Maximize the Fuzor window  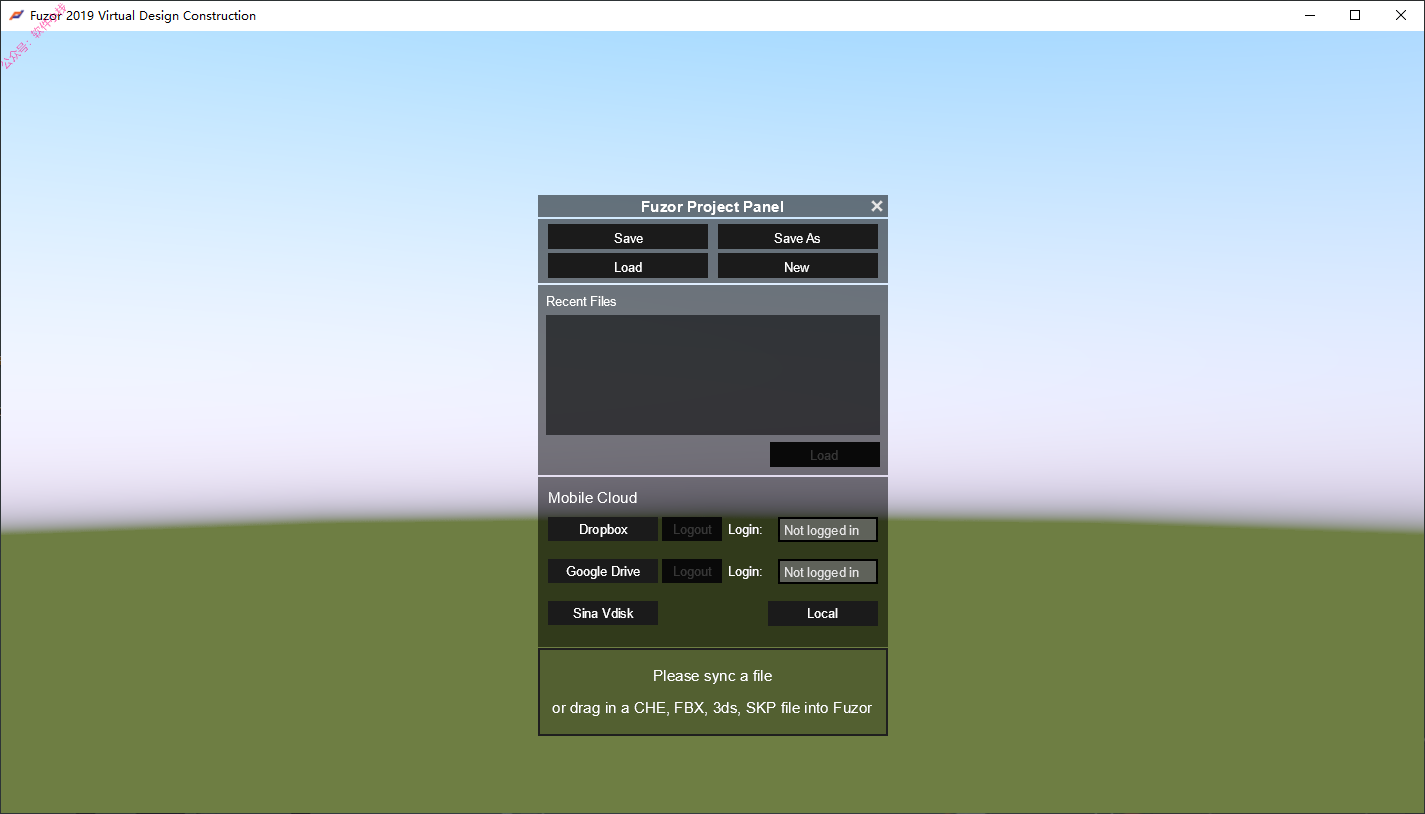pos(1355,15)
